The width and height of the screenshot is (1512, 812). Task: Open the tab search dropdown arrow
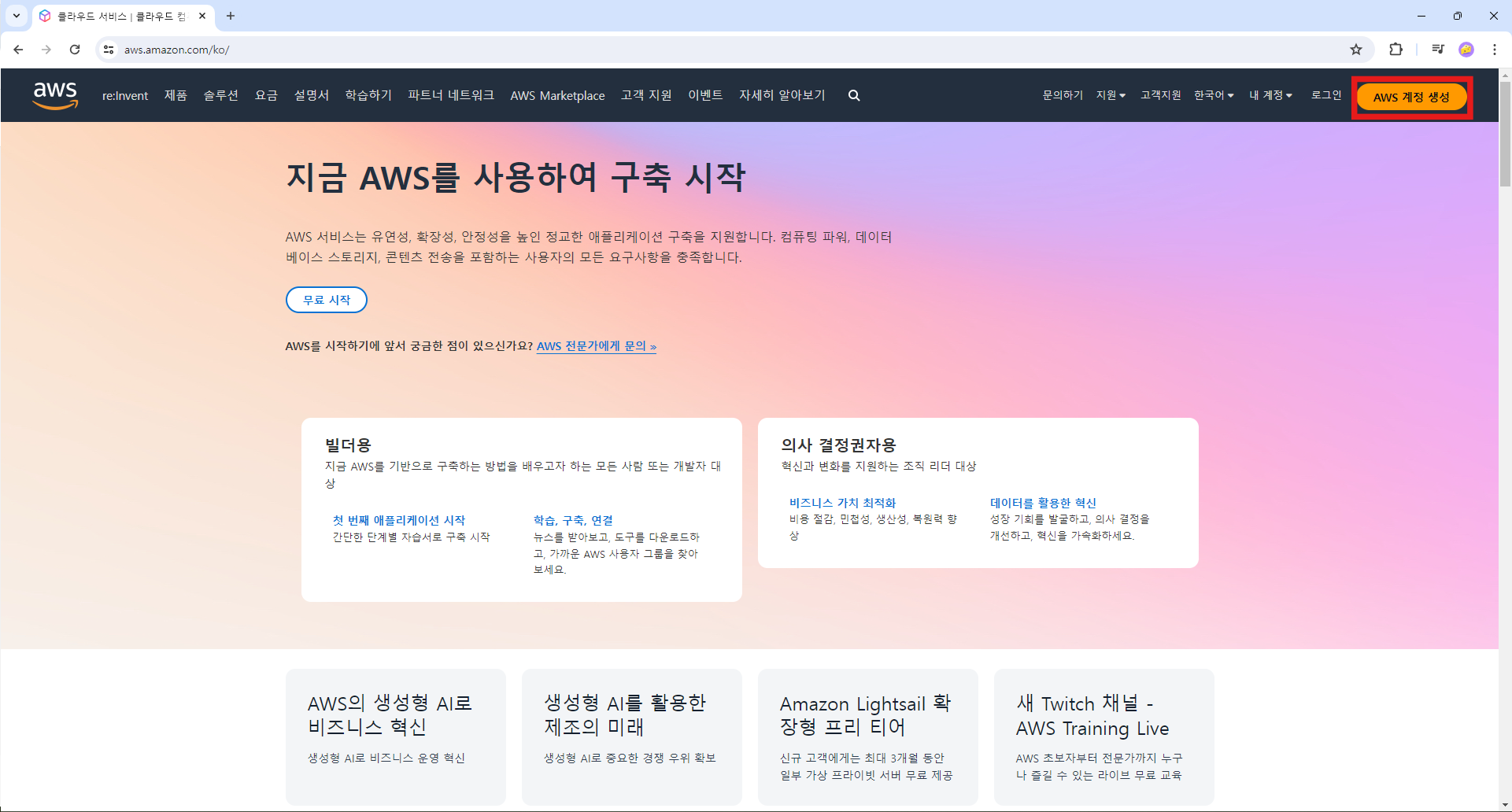click(x=16, y=16)
